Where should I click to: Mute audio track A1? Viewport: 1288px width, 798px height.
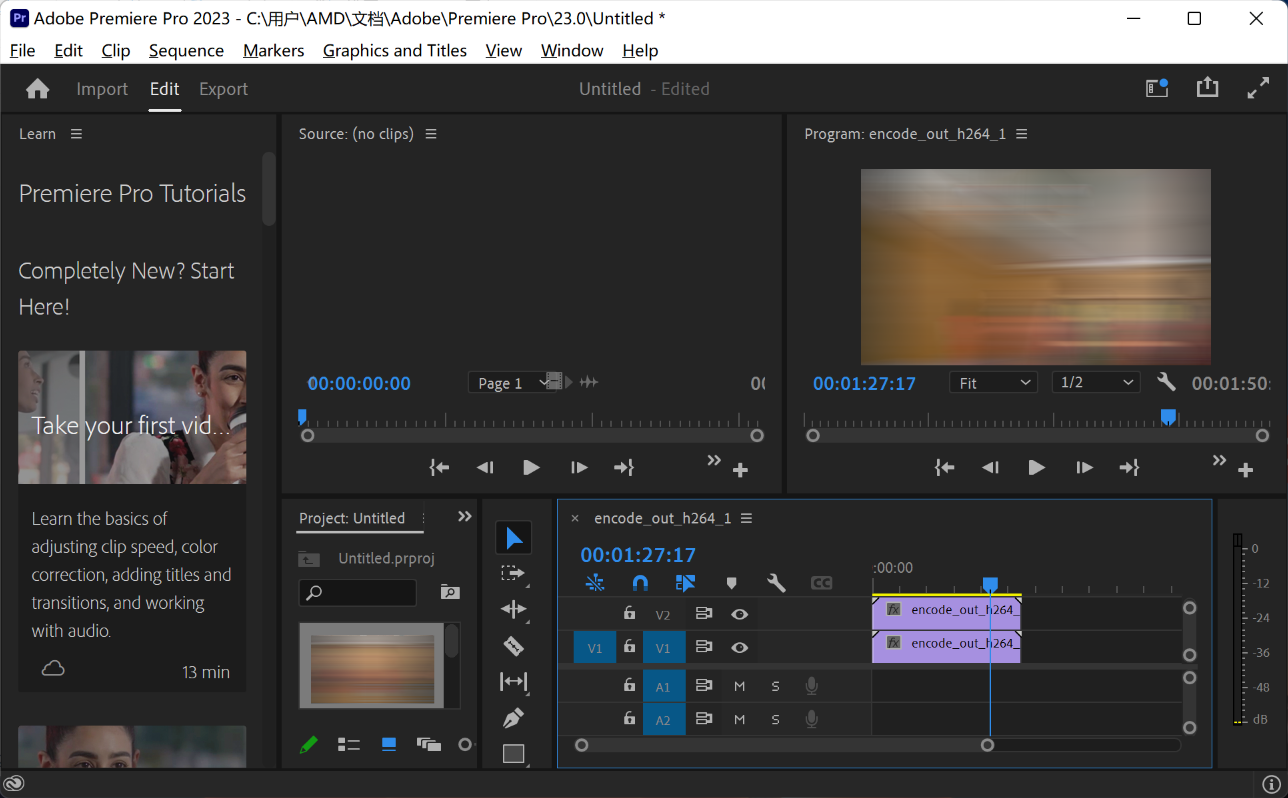739,686
